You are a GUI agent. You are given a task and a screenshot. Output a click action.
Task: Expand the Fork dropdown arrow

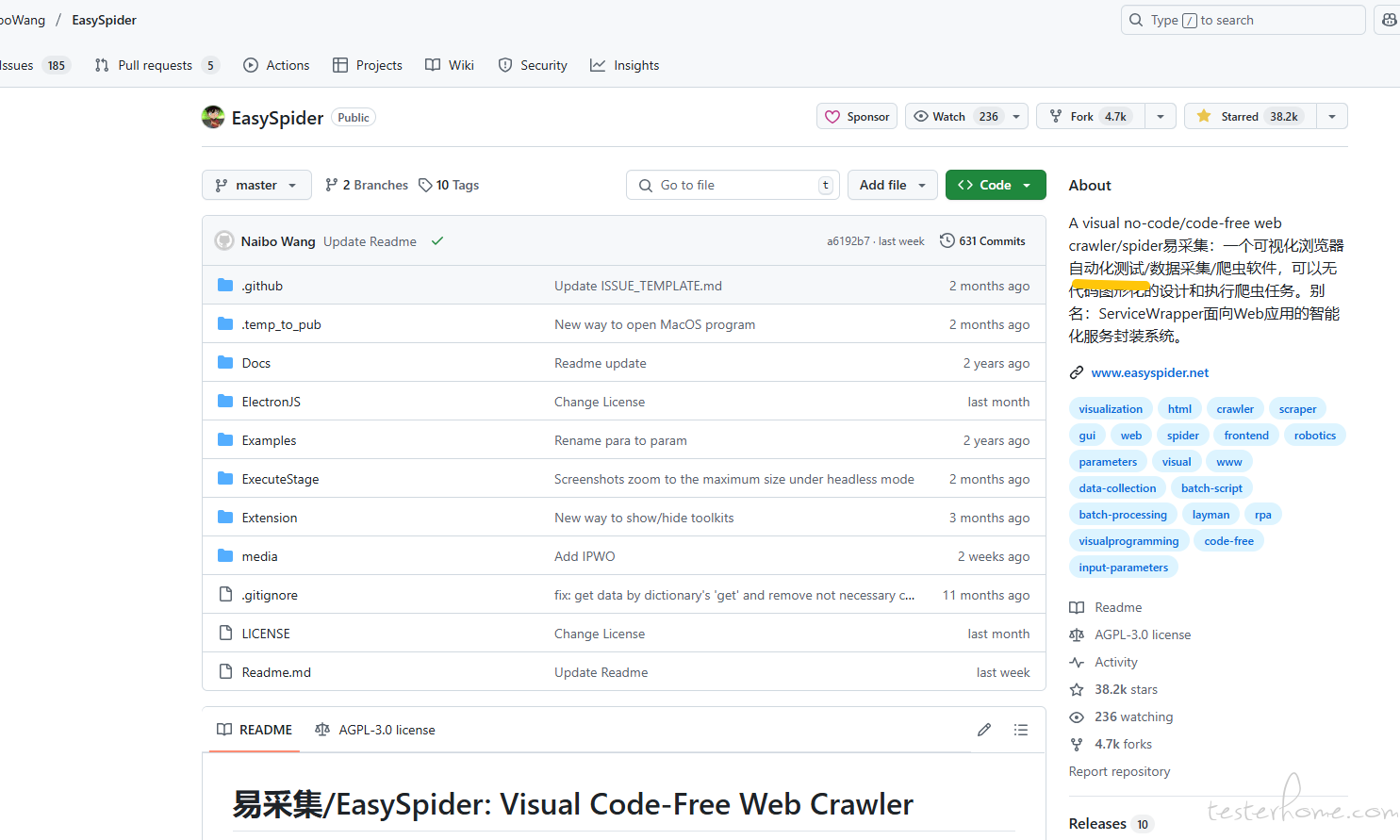point(1161,117)
